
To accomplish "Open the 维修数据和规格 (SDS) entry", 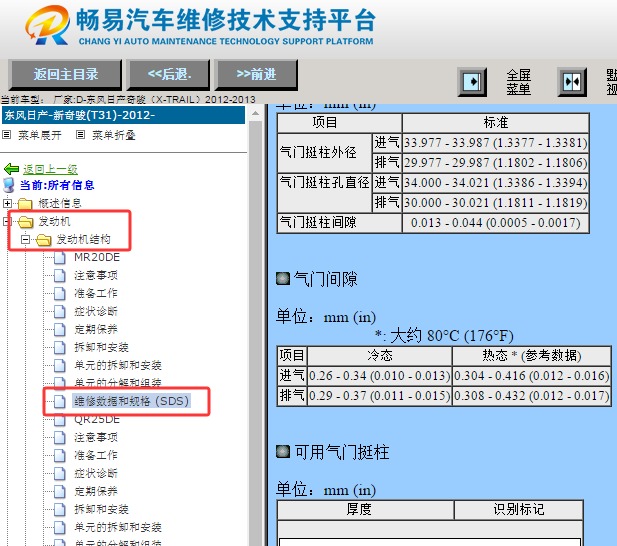I will 131,401.
